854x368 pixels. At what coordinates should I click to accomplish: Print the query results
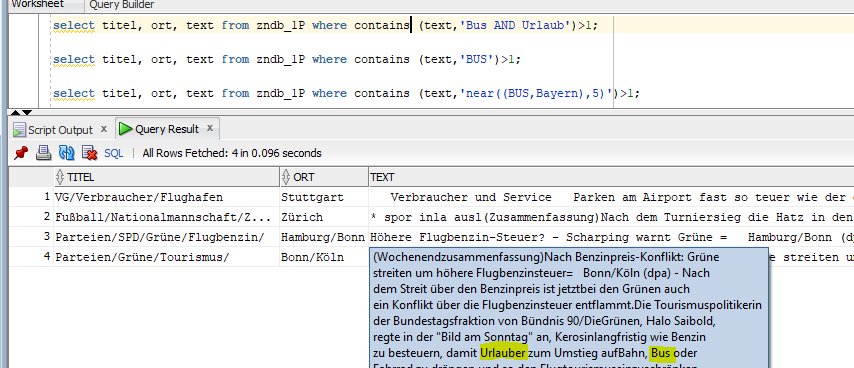[x=43, y=153]
